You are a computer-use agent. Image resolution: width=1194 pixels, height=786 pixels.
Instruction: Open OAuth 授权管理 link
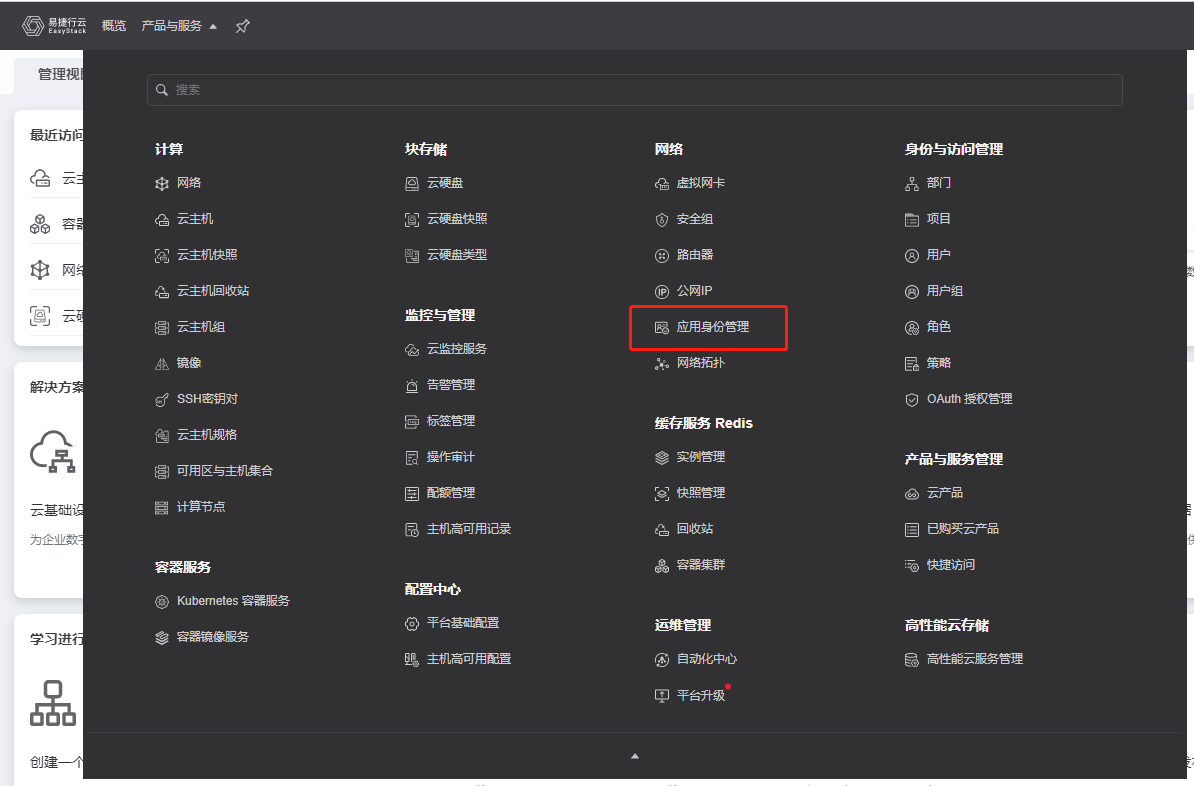click(969, 399)
